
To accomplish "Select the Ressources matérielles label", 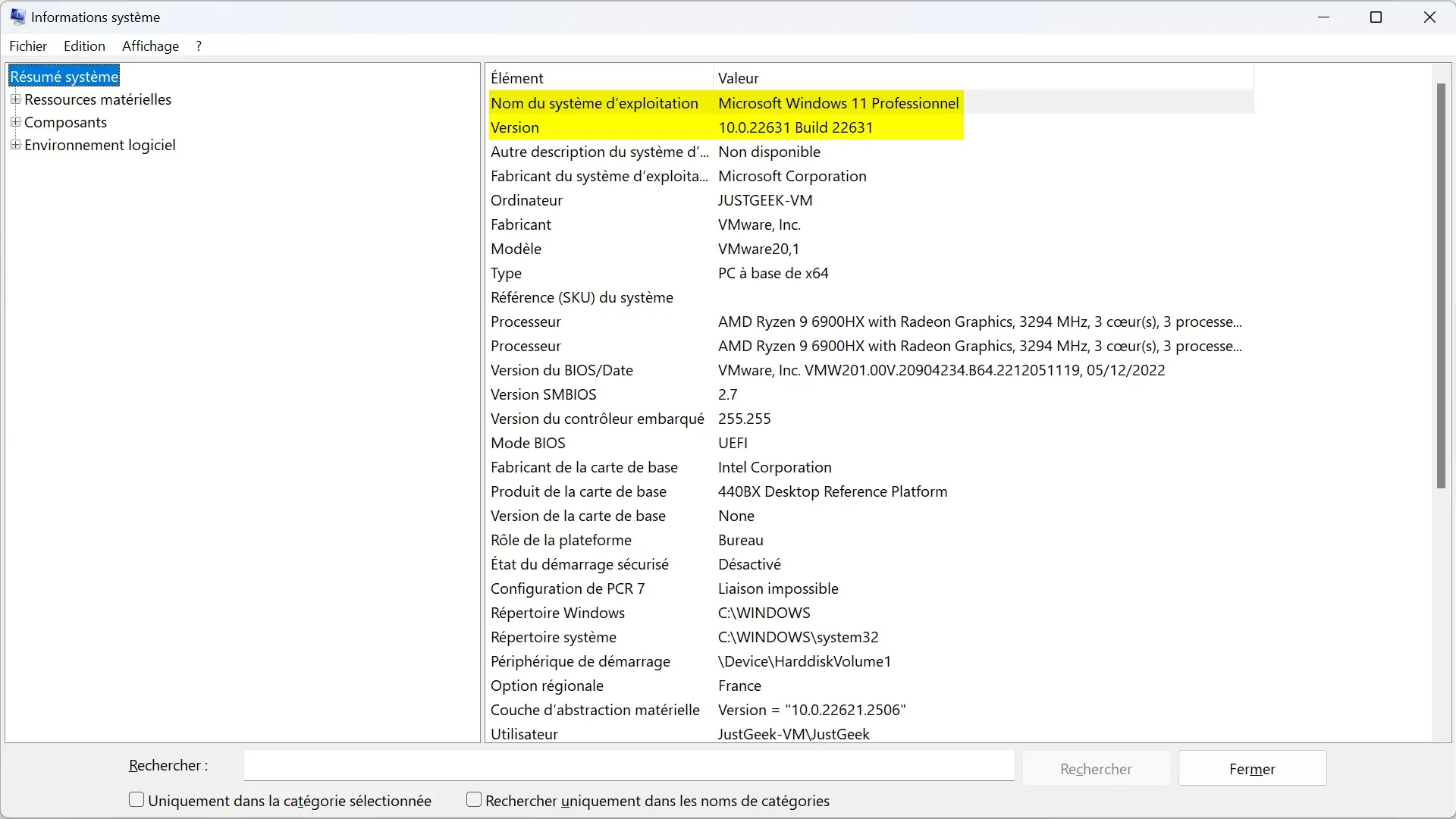I will point(98,99).
